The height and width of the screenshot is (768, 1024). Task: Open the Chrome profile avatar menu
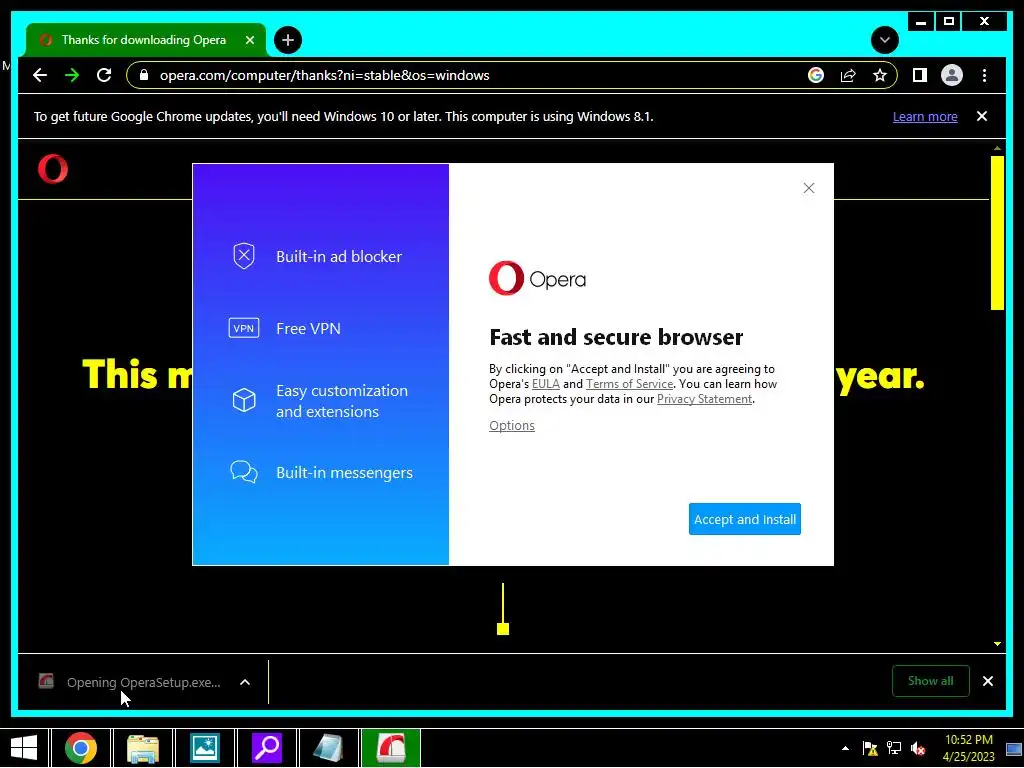[x=952, y=75]
